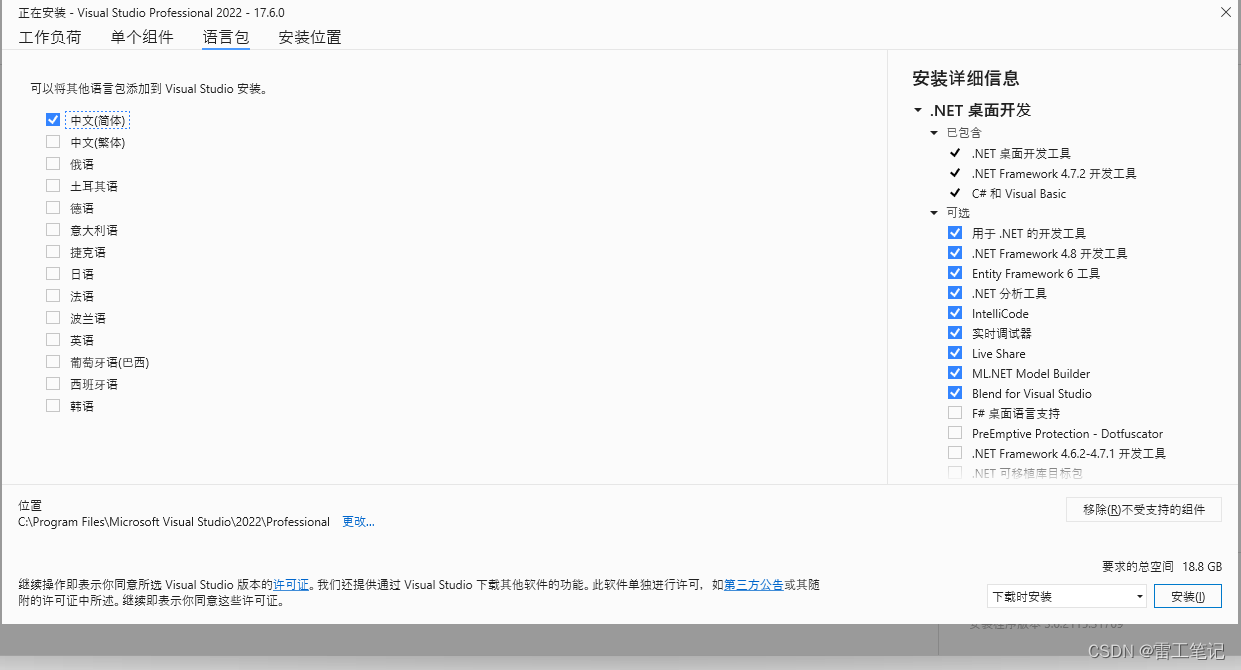Uncheck the 中文(简体) language pack
The image size is (1241, 670).
53,120
